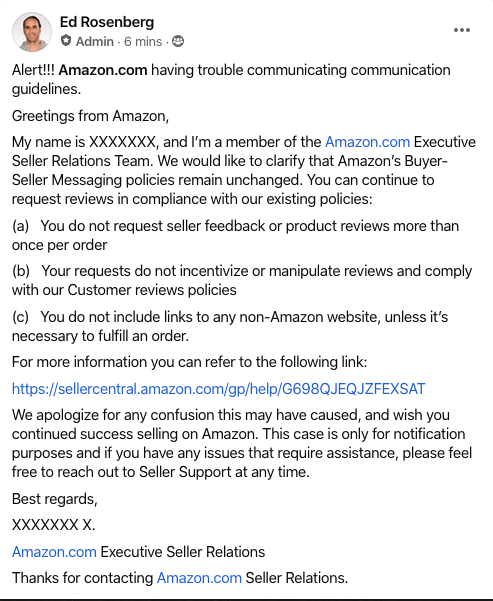Open the bold Amazon.com link in the alert line
The height and width of the screenshot is (601, 493).
coord(103,70)
